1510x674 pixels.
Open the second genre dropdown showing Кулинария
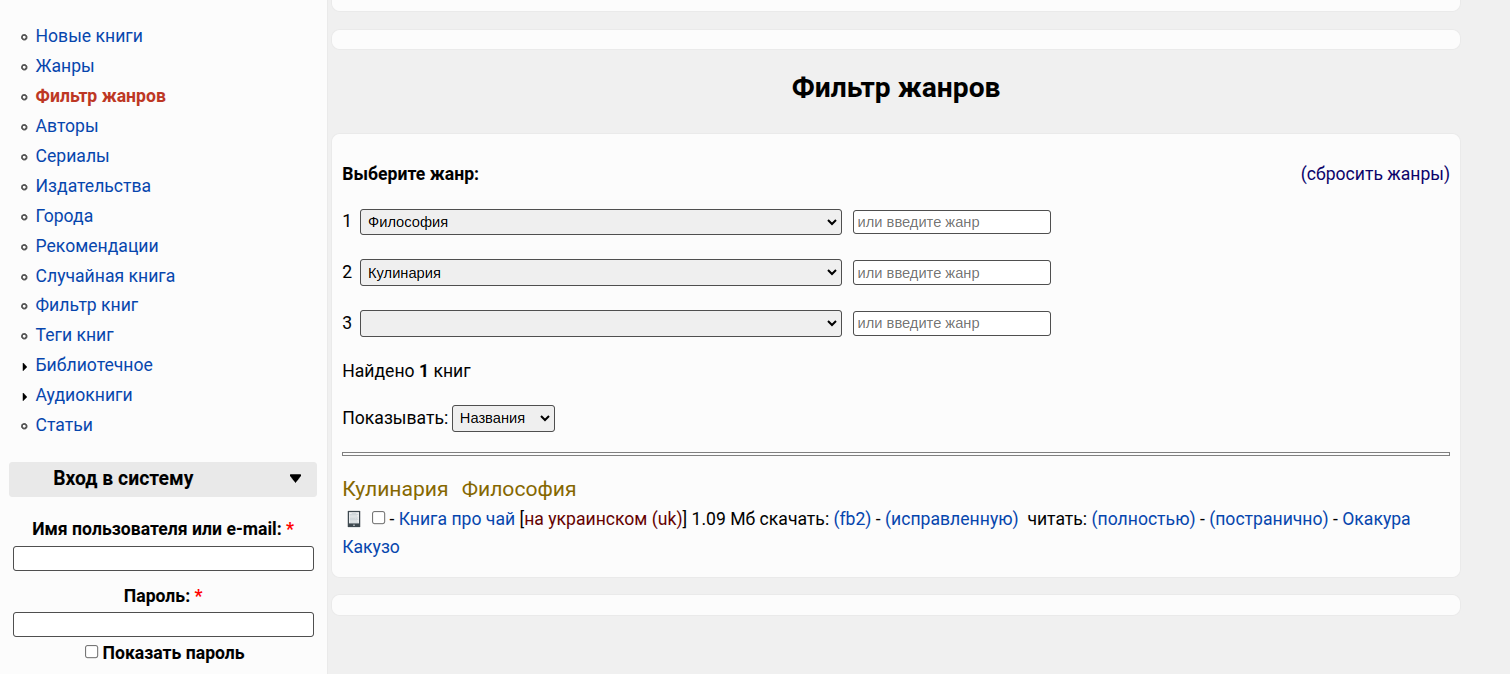point(600,272)
